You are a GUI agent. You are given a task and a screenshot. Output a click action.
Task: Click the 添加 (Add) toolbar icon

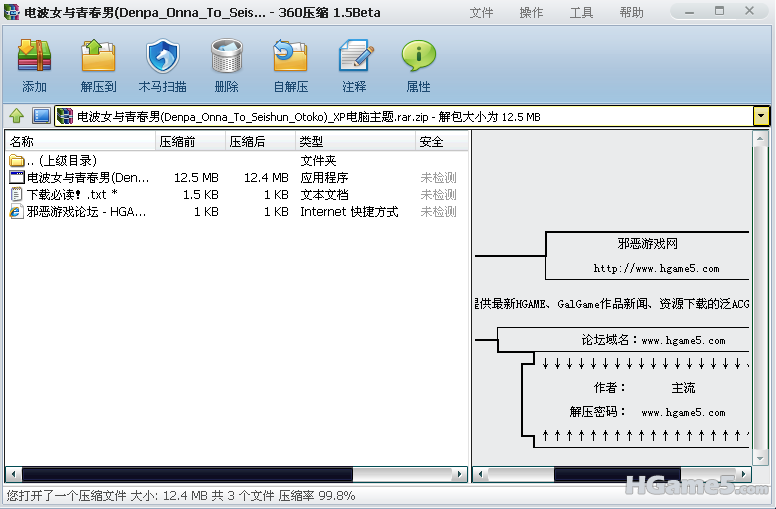35,66
